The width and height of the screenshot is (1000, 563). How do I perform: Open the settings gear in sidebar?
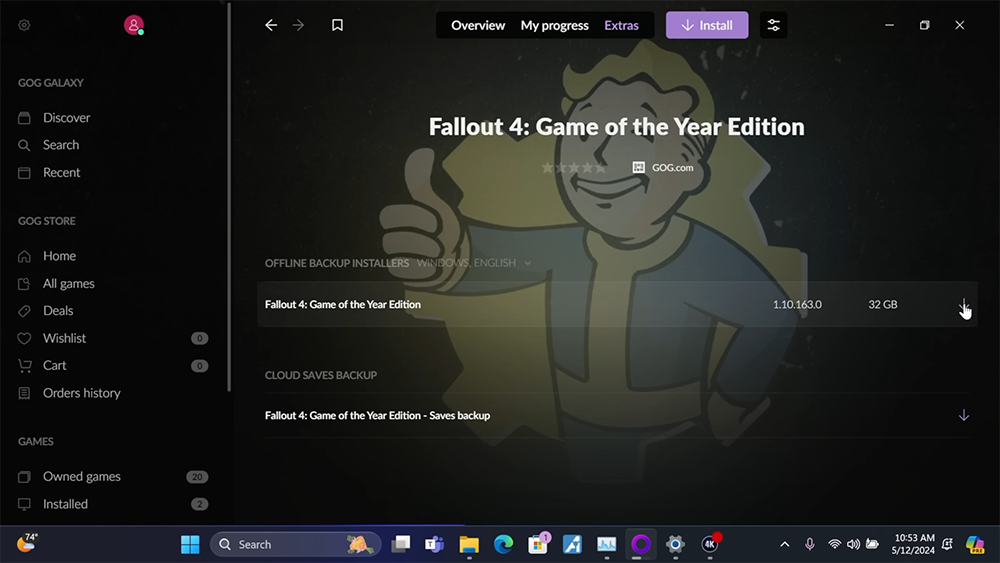tap(24, 26)
